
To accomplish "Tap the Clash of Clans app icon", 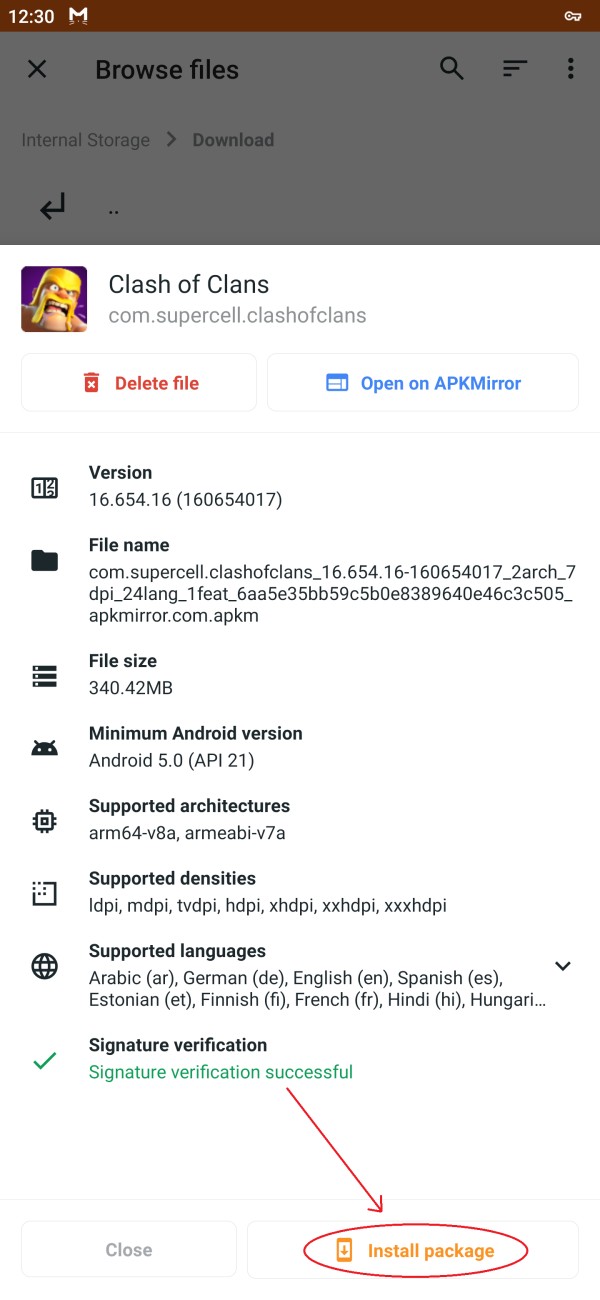I will pos(54,299).
